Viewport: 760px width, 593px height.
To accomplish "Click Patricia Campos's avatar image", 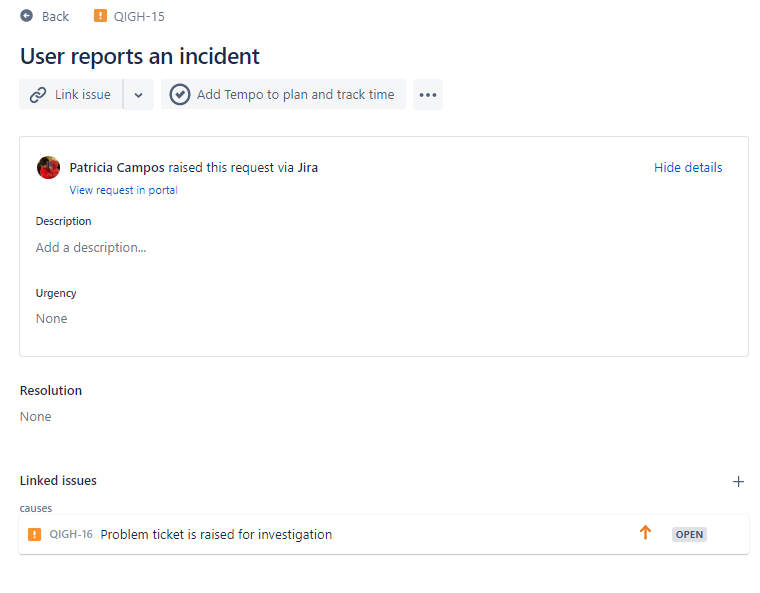I will click(48, 167).
